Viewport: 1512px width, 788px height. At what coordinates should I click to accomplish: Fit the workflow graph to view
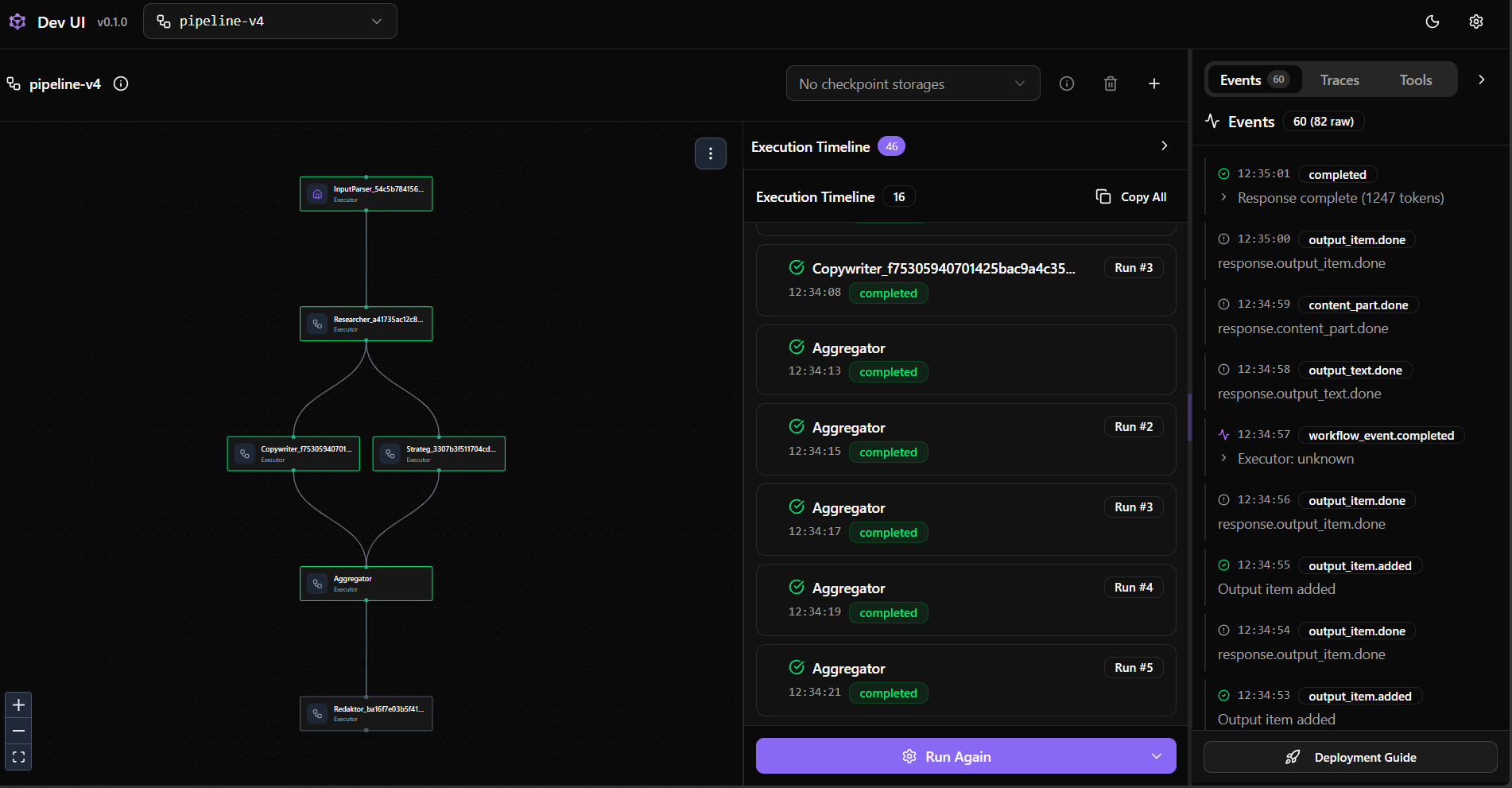pyautogui.click(x=18, y=757)
